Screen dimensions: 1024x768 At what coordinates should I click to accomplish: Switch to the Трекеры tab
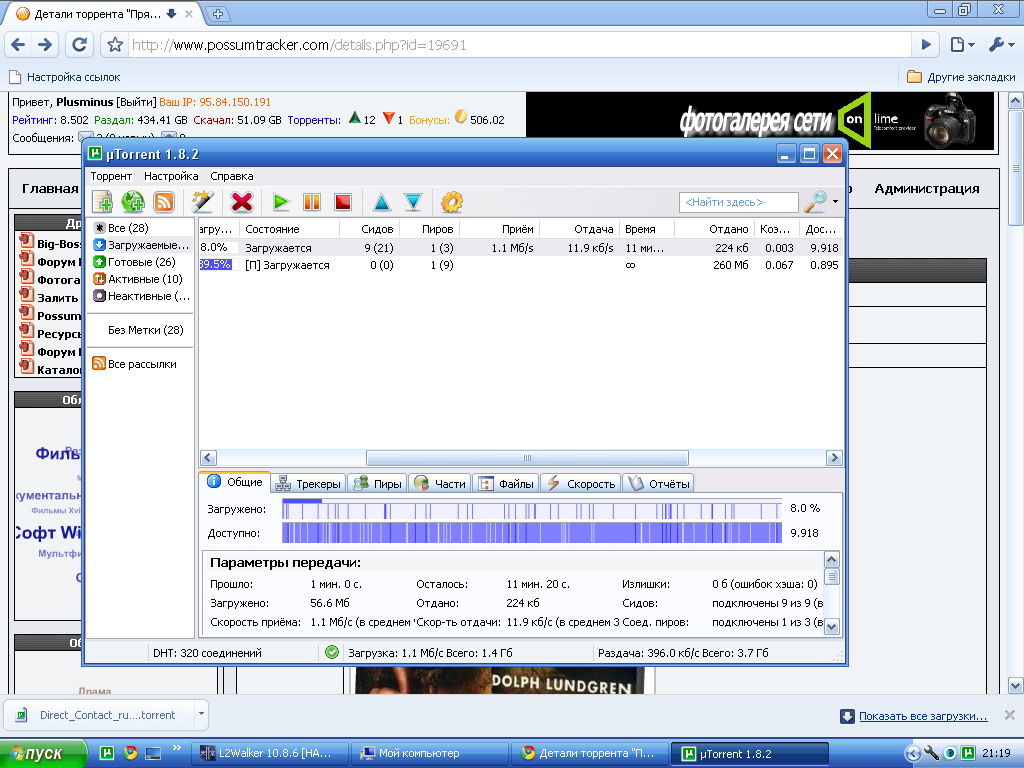pos(308,484)
